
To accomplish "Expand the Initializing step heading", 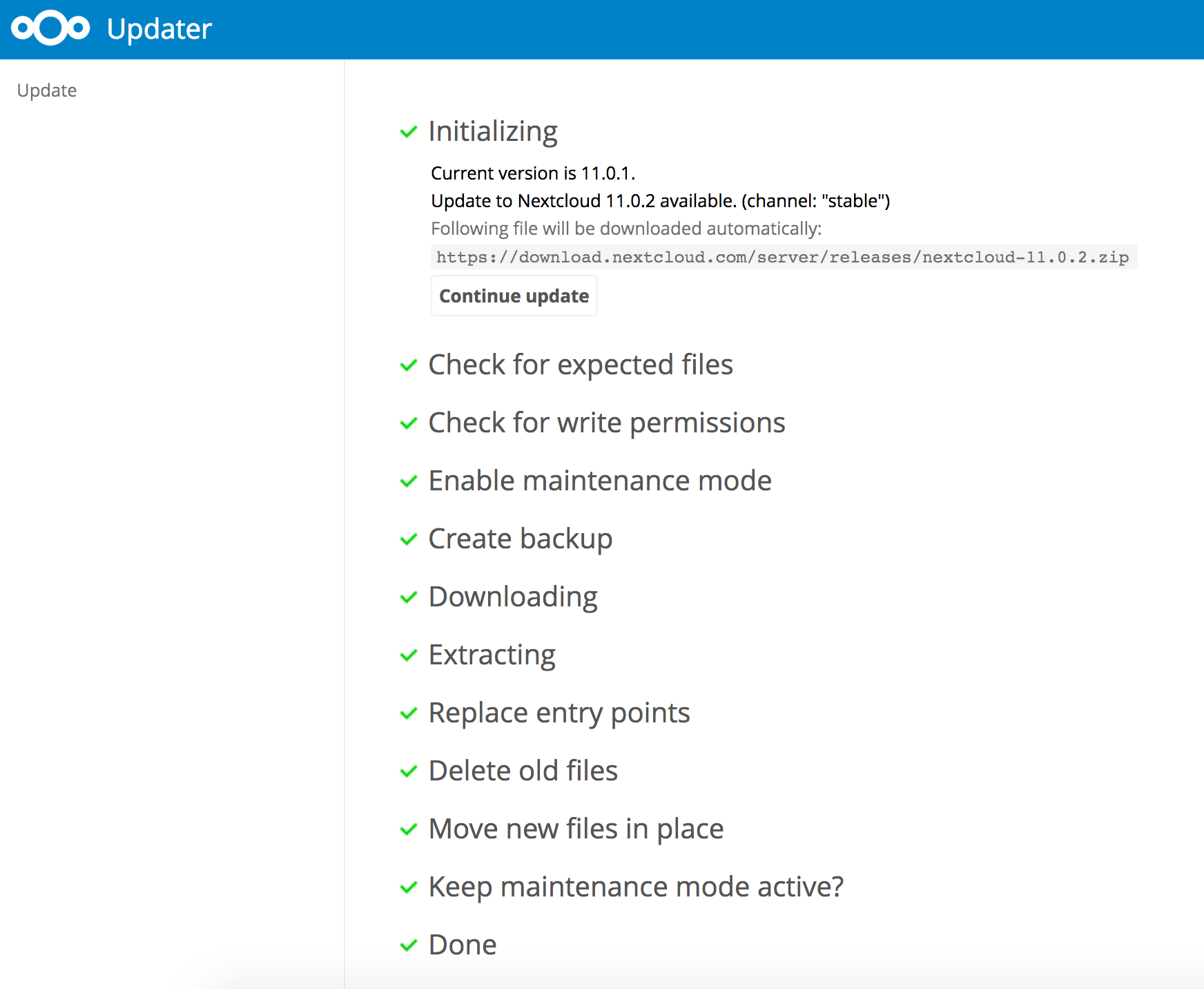I will (493, 131).
